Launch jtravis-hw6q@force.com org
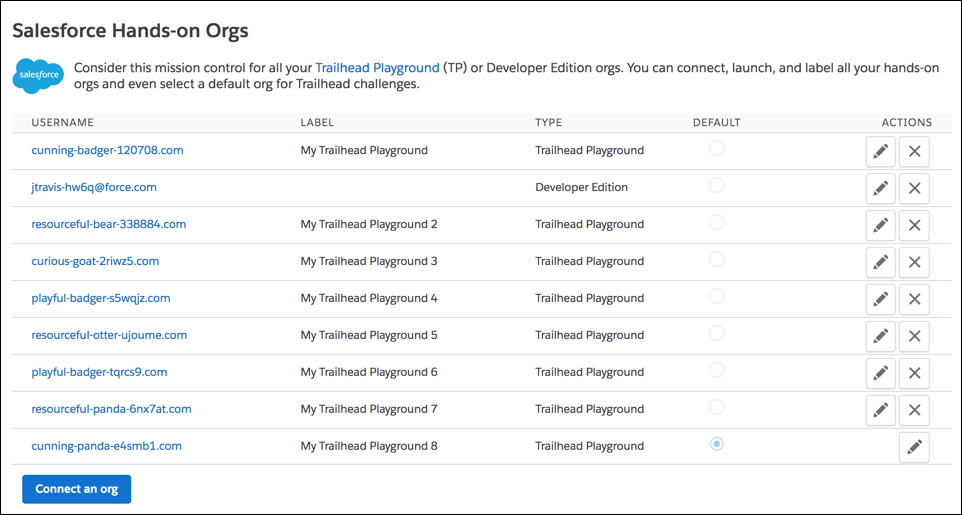The height and width of the screenshot is (515, 962). [94, 187]
